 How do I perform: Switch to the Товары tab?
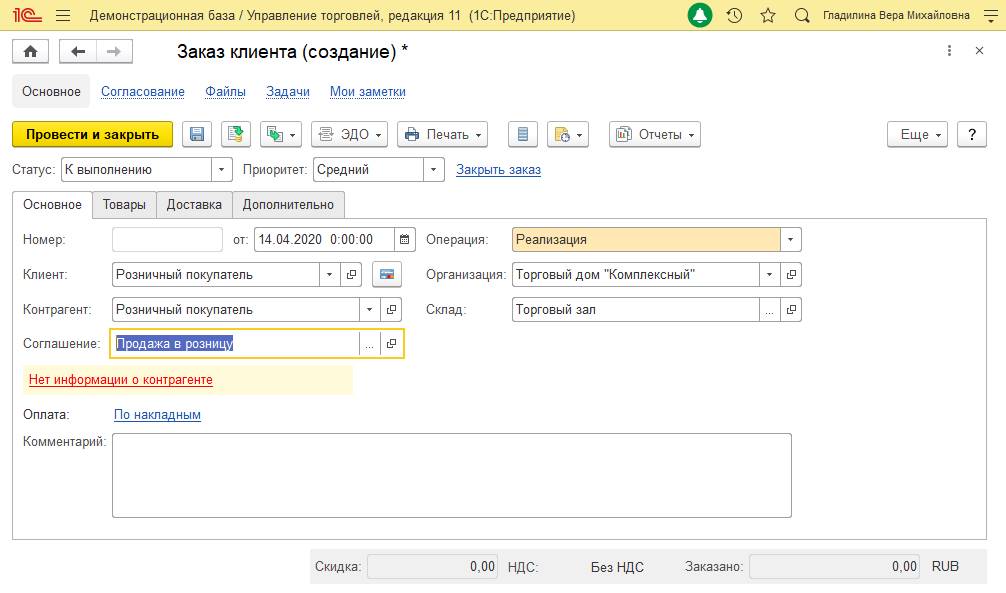click(x=124, y=205)
